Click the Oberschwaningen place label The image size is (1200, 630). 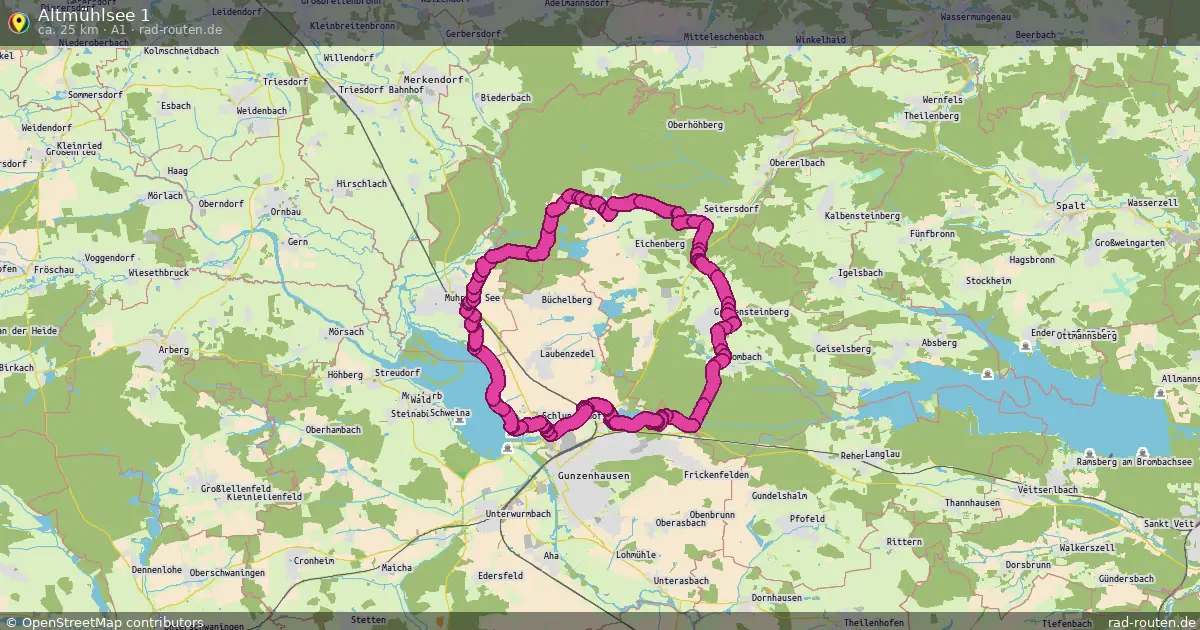[x=226, y=572]
